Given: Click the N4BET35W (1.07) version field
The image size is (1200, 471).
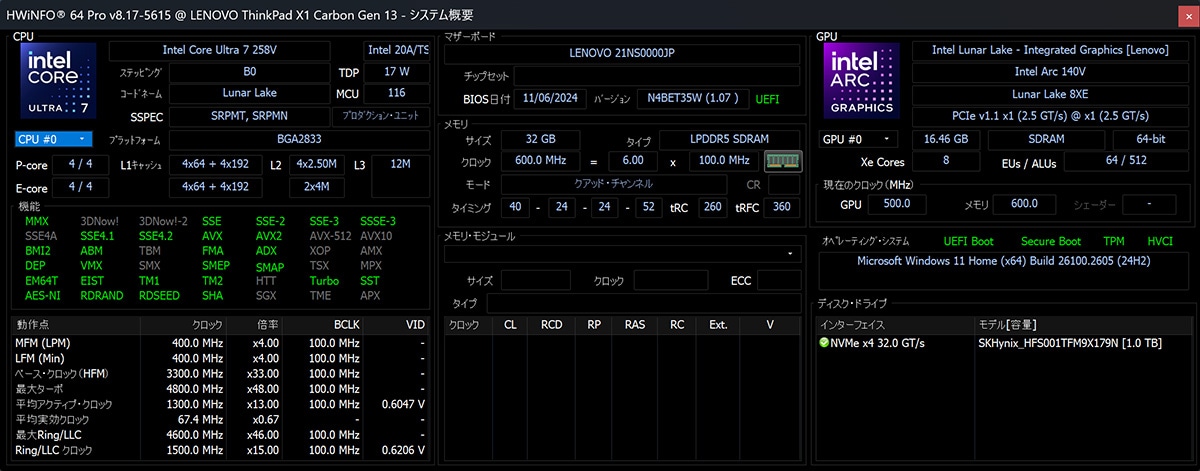Looking at the screenshot, I should pyautogui.click(x=694, y=99).
